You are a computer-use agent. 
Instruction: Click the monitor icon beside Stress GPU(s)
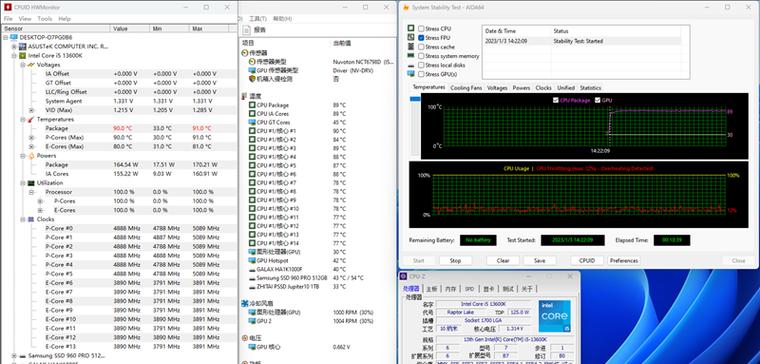tap(411, 74)
